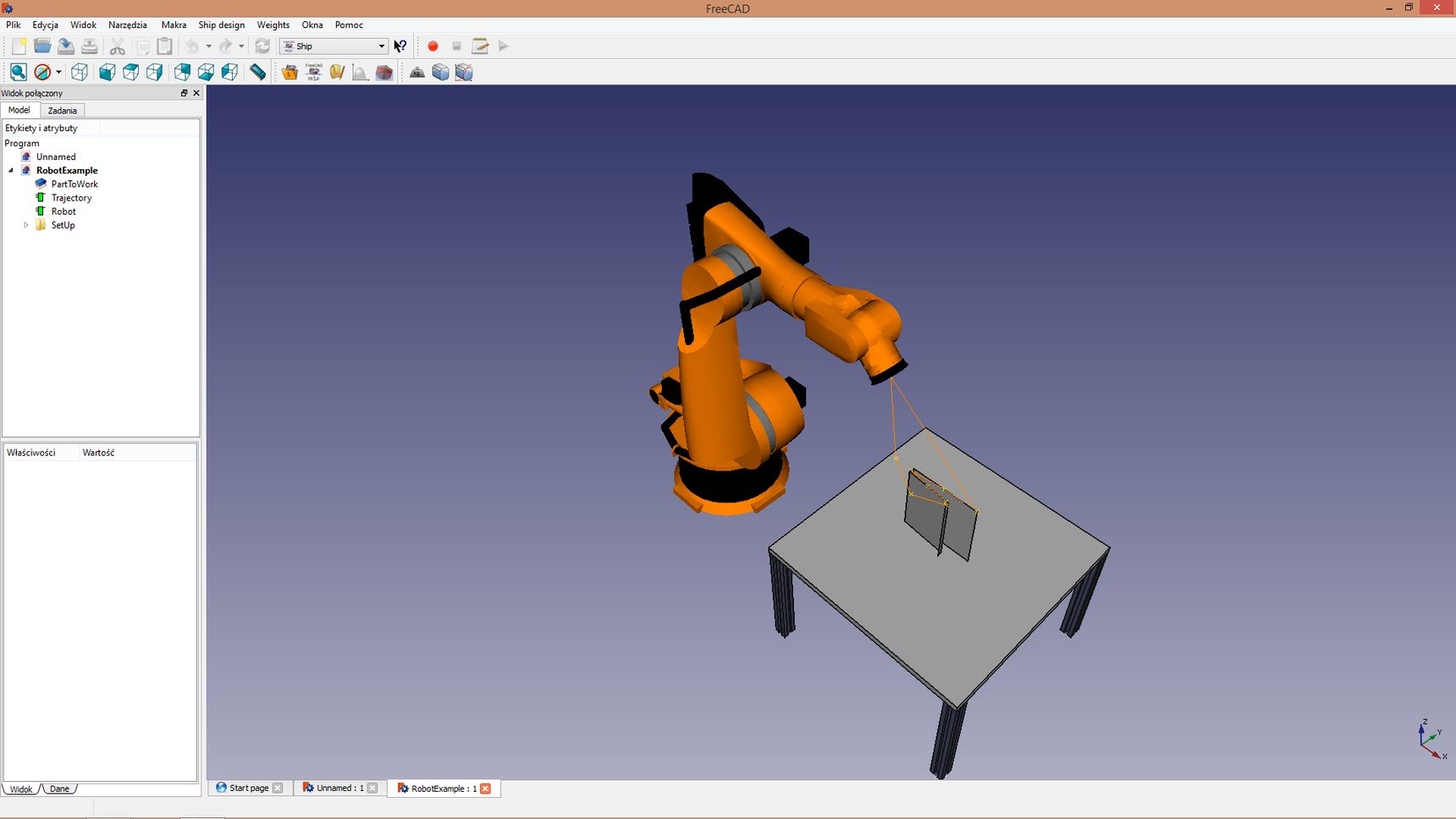Switch to rear view cube icon
The image size is (1456, 819).
pyautogui.click(x=182, y=73)
